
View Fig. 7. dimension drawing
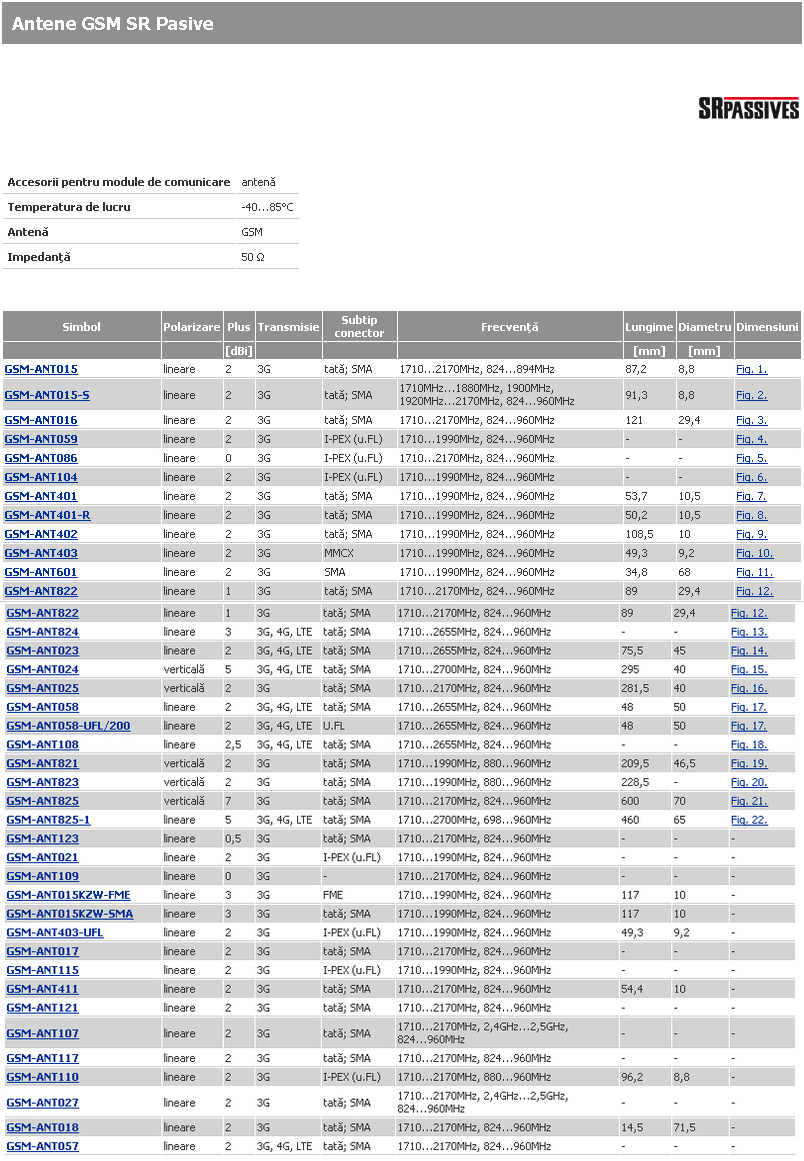tap(751, 497)
